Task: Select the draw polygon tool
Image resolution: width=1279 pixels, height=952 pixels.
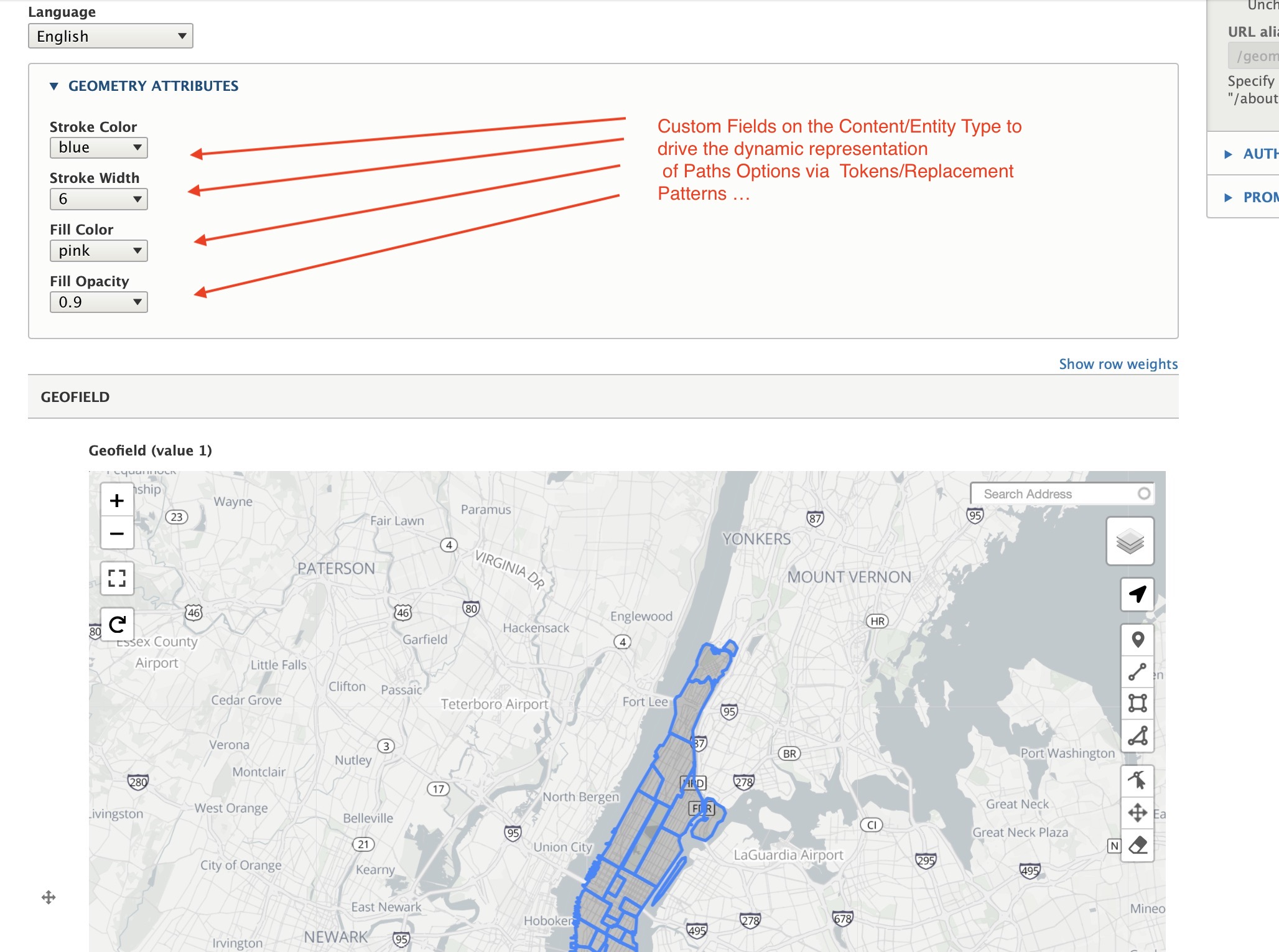Action: coord(1137,736)
